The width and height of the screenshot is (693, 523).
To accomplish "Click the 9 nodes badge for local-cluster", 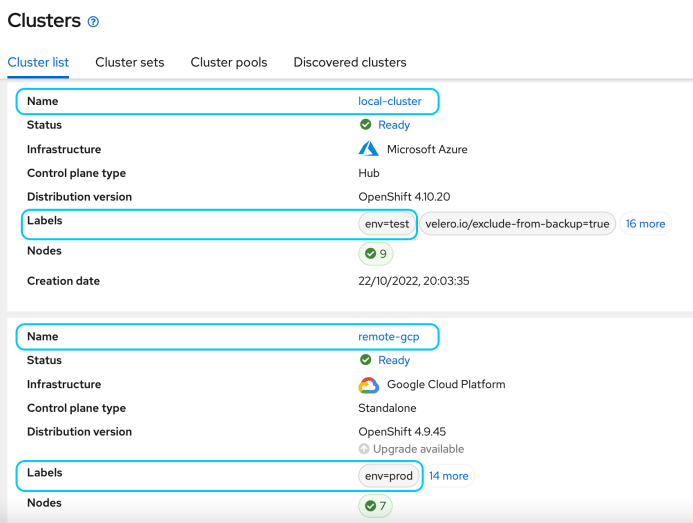I will pyautogui.click(x=376, y=254).
